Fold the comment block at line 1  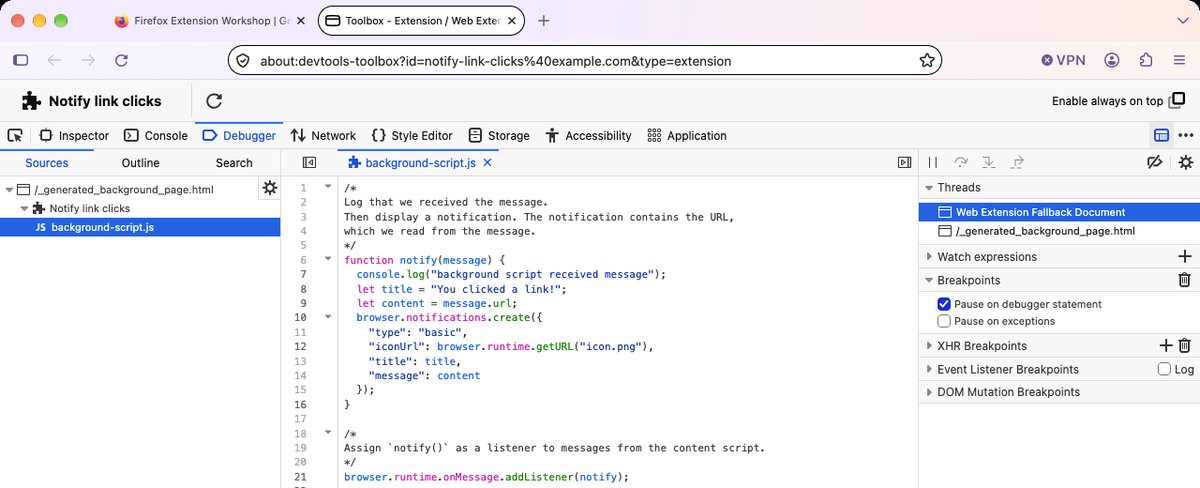[x=328, y=188]
